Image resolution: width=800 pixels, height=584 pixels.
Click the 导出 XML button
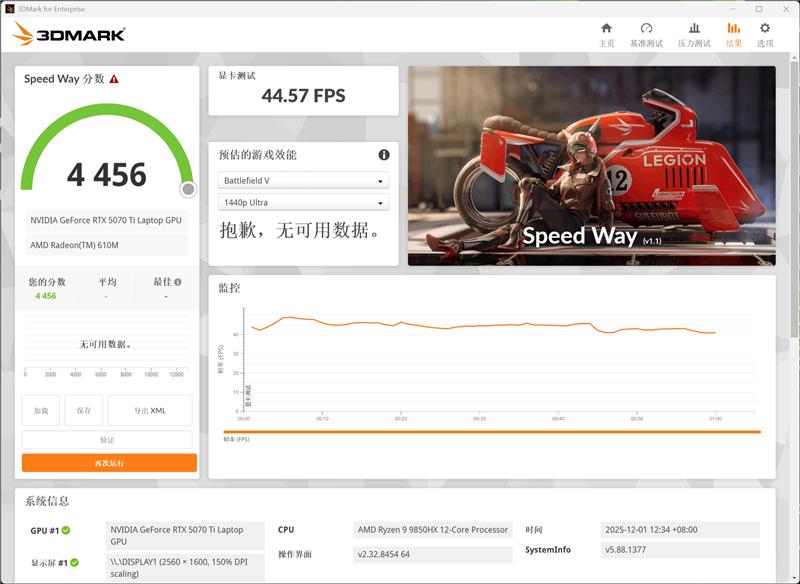(x=150, y=411)
